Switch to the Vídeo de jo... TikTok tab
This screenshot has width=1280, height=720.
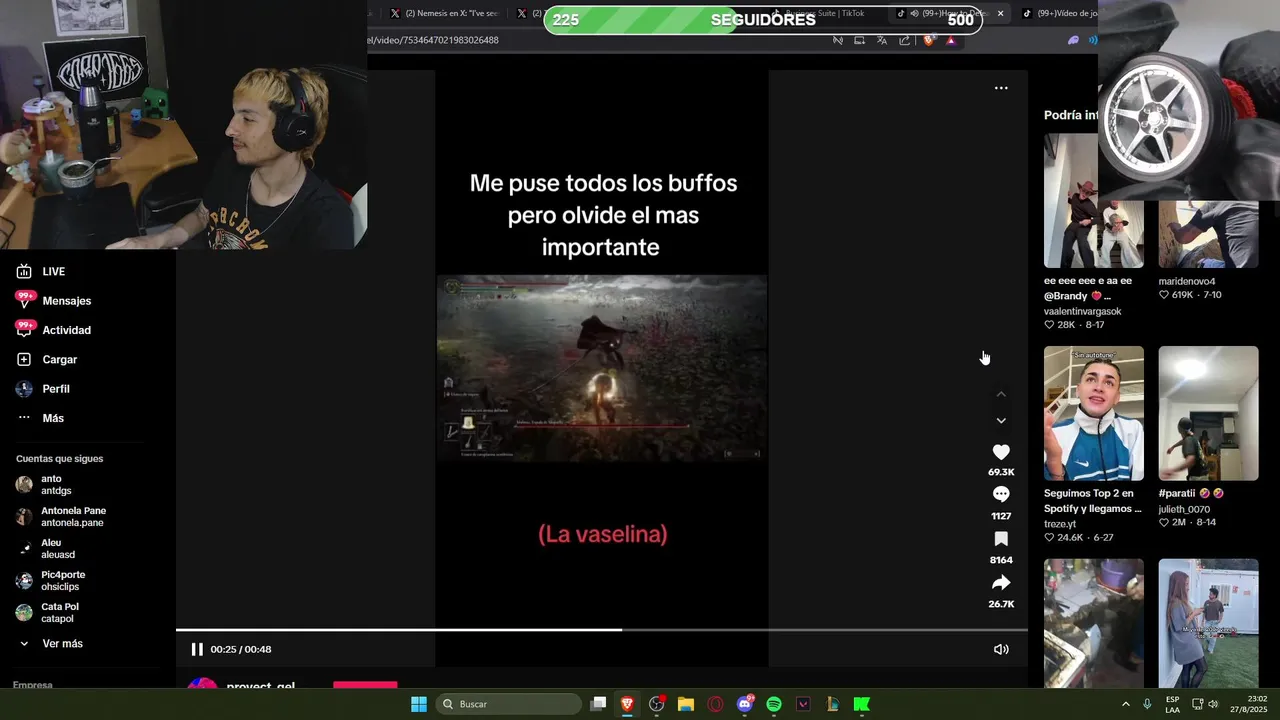click(x=1058, y=13)
